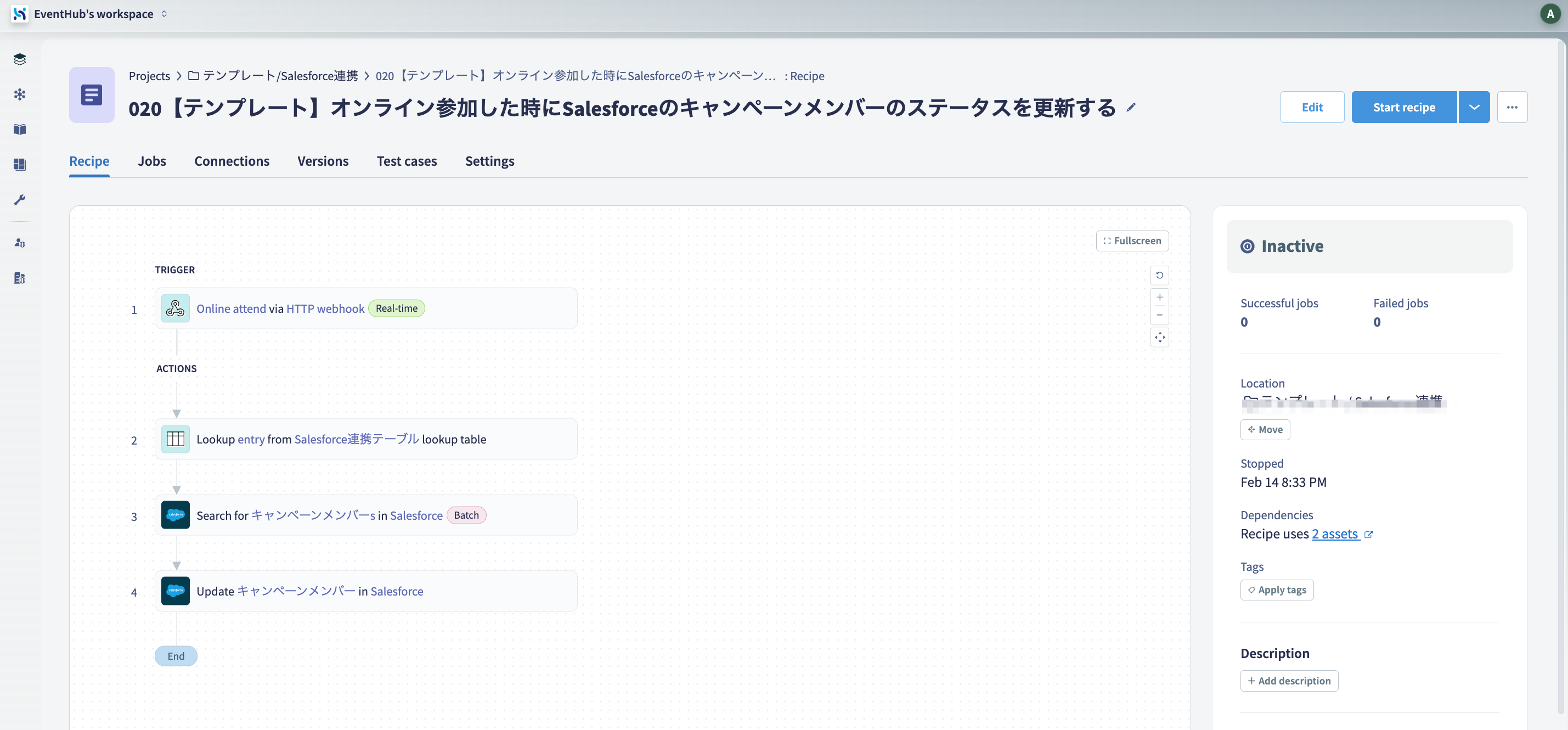Click Add description

point(1289,681)
